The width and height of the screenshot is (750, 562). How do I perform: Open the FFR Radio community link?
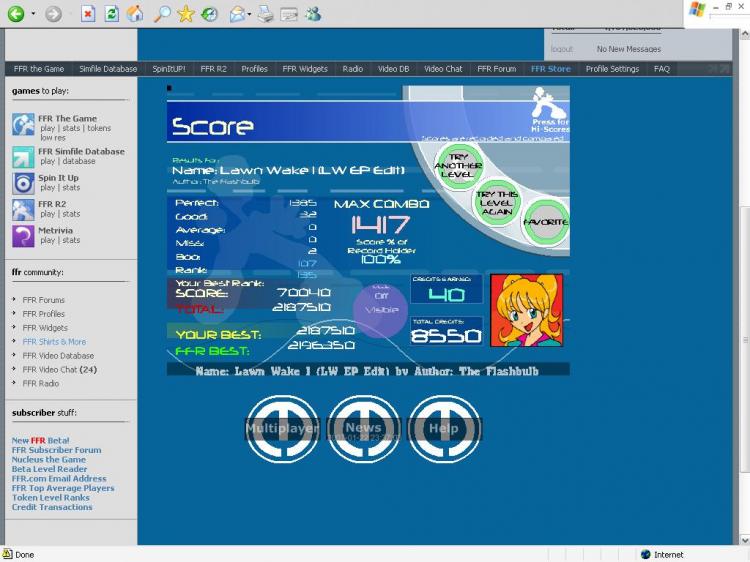tap(41, 383)
